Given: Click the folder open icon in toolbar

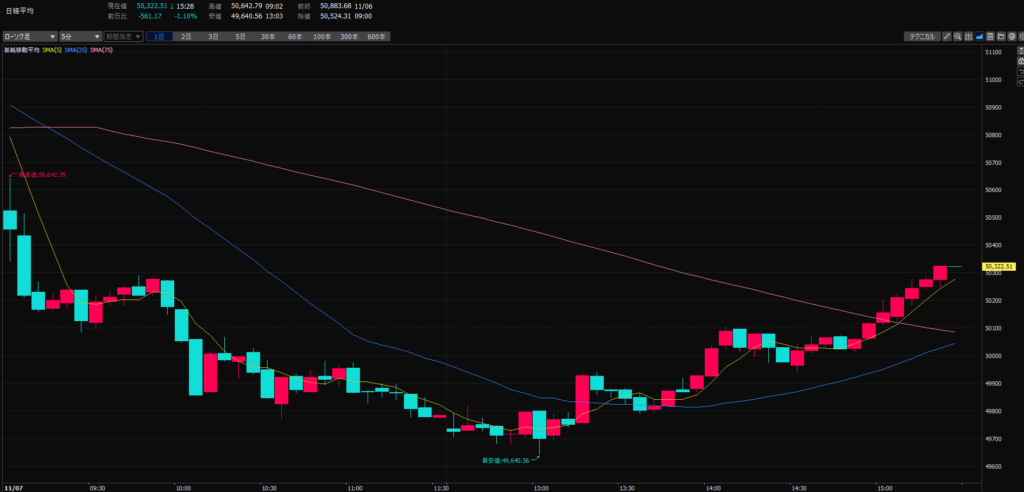Looking at the screenshot, I should pos(1001,36).
